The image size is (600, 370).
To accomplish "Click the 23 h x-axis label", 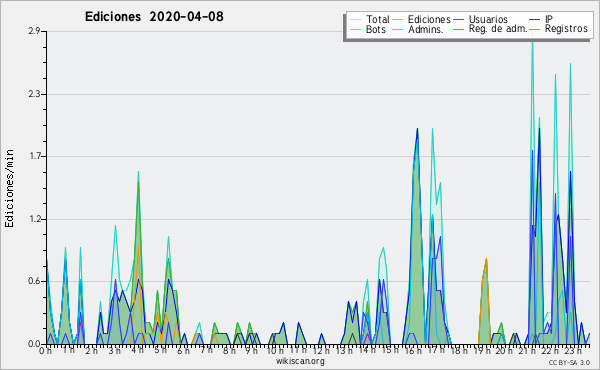I will point(573,350).
